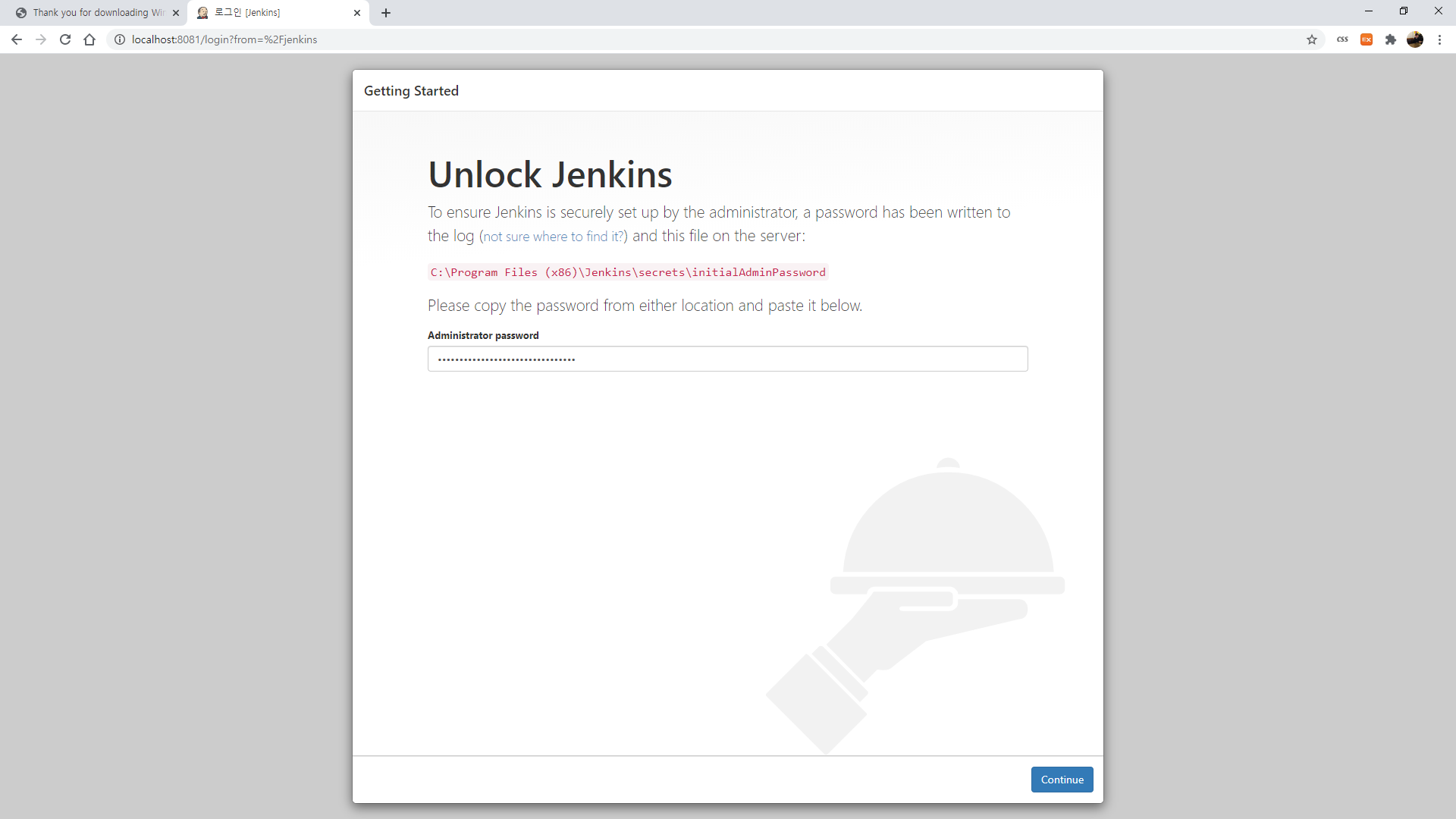
Task: Open the browser home page icon
Action: coord(89,39)
